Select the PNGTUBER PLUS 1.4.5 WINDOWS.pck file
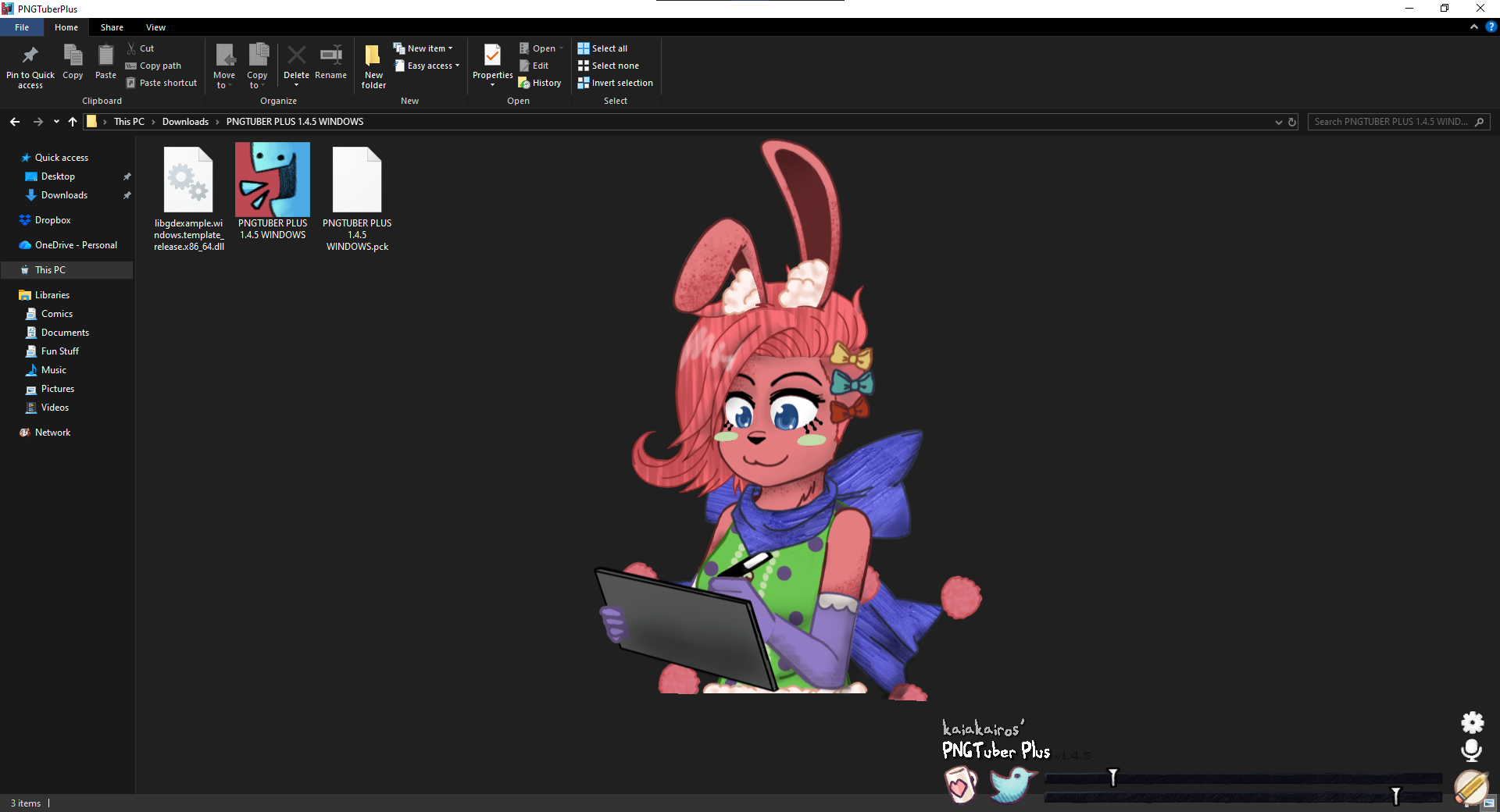Screen dimensions: 1500x812 pos(357,198)
